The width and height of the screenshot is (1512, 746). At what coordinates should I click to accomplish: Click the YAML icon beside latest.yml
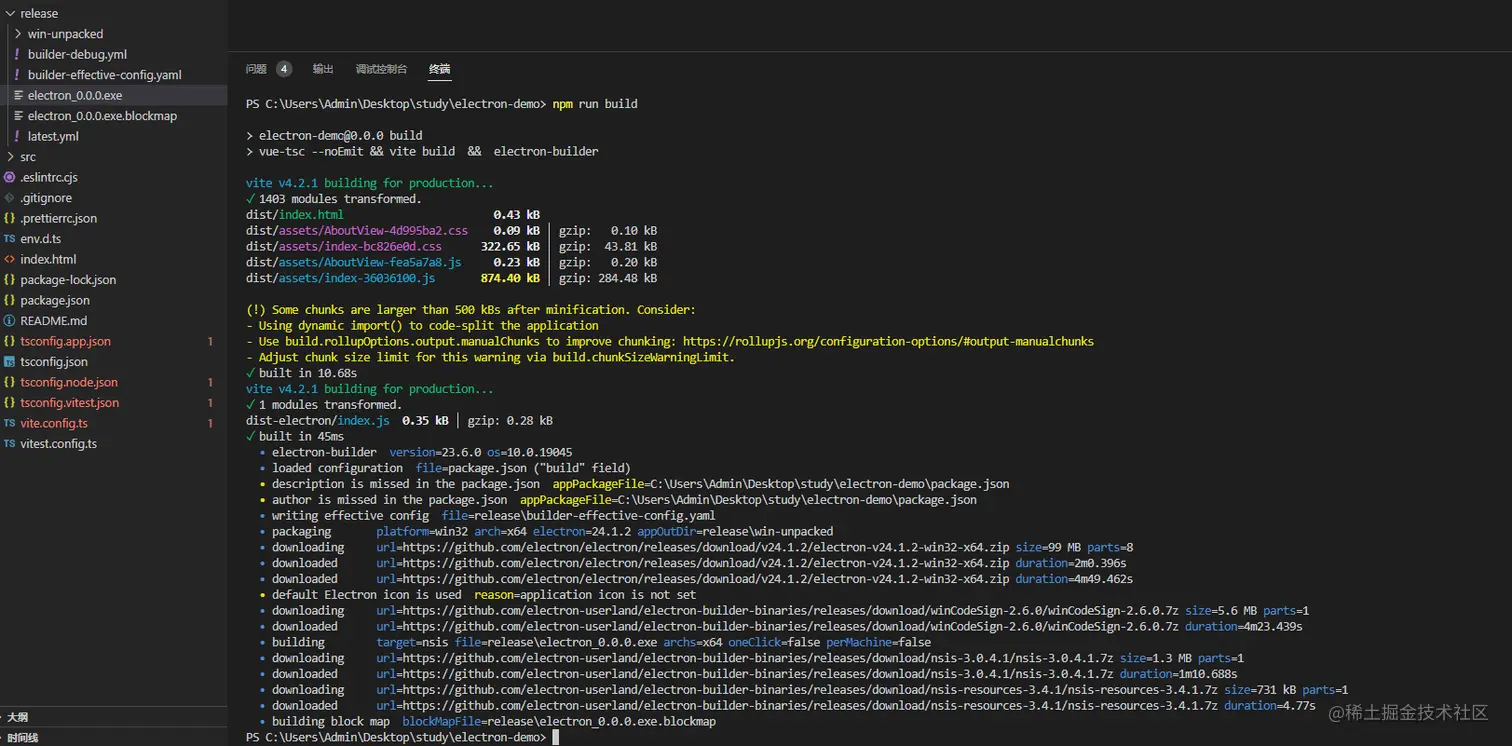point(17,136)
